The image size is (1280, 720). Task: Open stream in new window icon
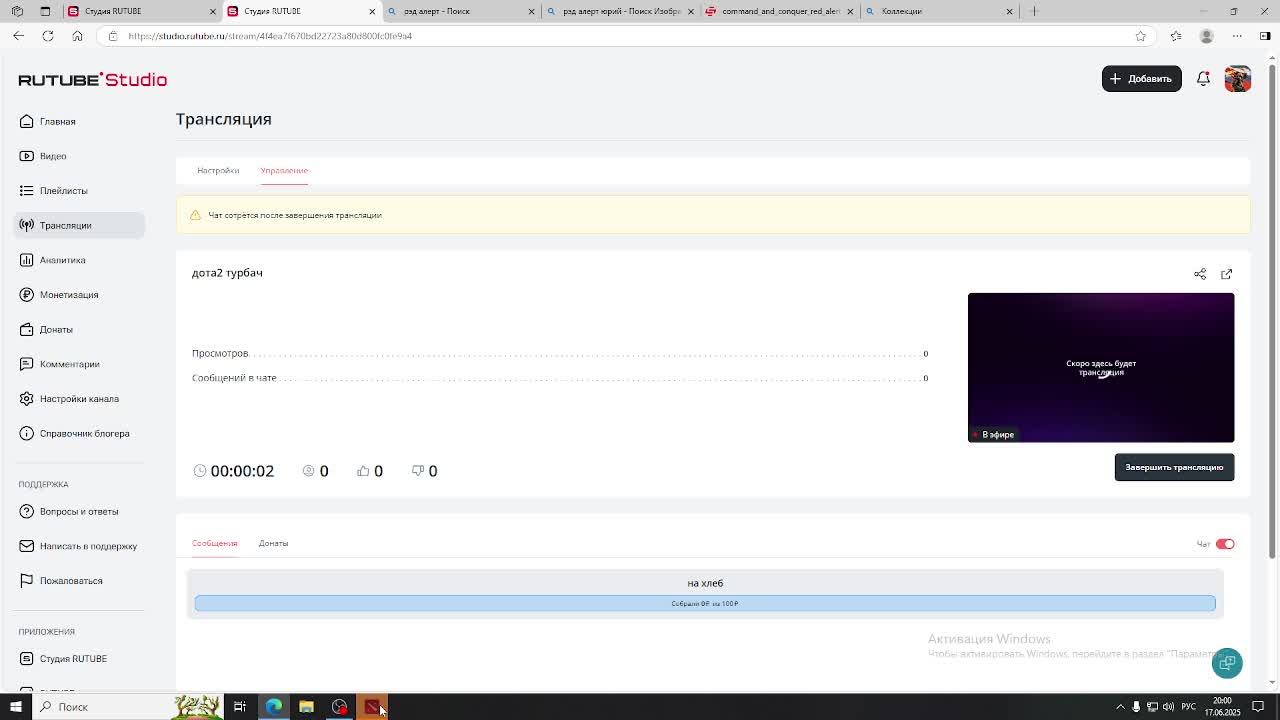coord(1226,274)
